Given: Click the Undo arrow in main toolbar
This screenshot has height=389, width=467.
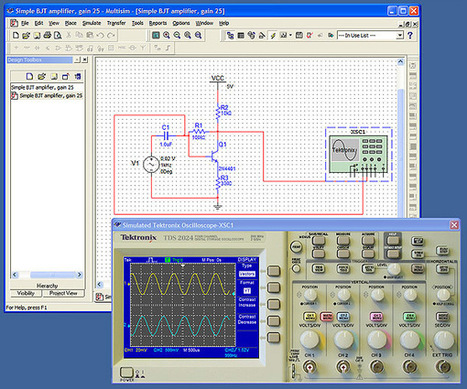Looking at the screenshot, I should [100, 35].
